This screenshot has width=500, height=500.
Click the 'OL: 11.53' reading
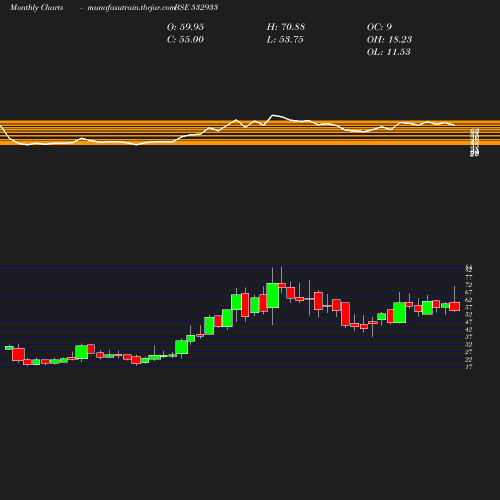click(389, 52)
